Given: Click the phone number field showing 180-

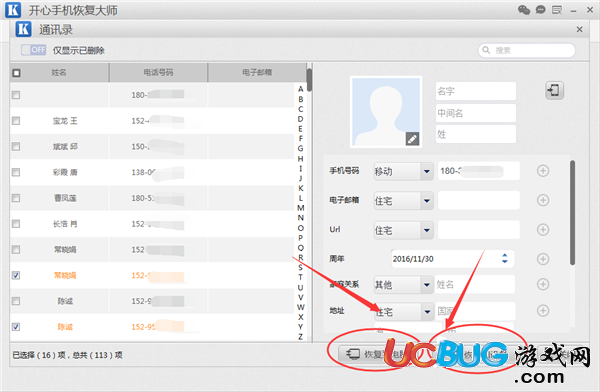Looking at the screenshot, I should tap(479, 171).
